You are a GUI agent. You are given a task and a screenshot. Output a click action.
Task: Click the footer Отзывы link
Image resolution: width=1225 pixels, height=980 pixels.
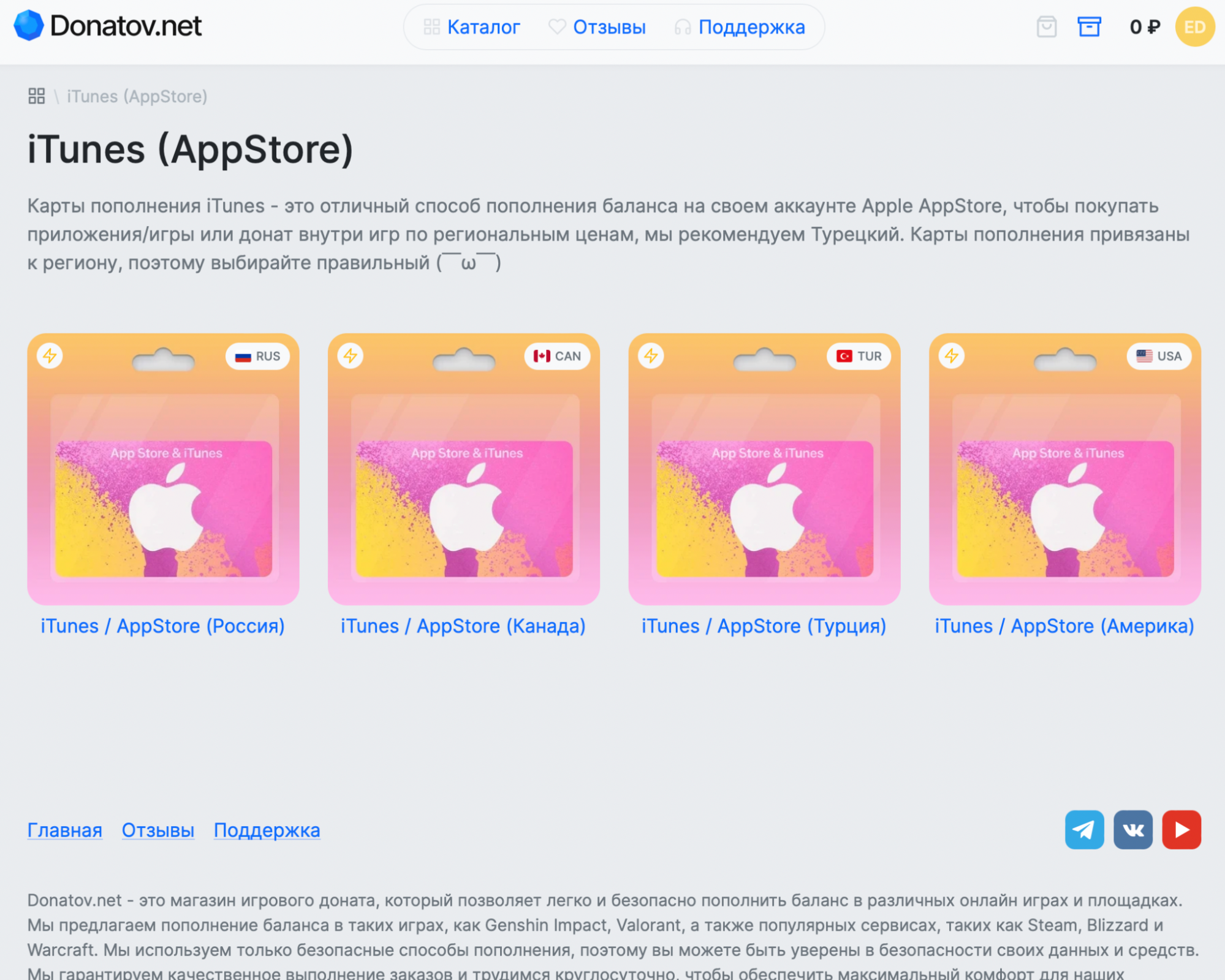tap(158, 830)
